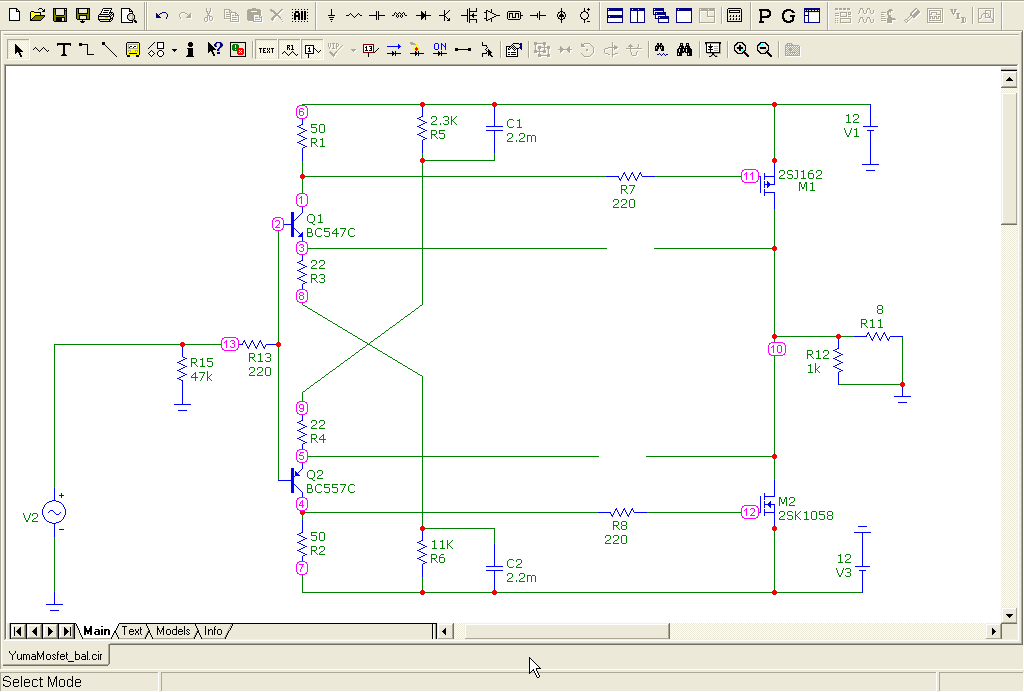
Task: Select YumaMosfet_bal.cir window tab
Action: [56, 655]
